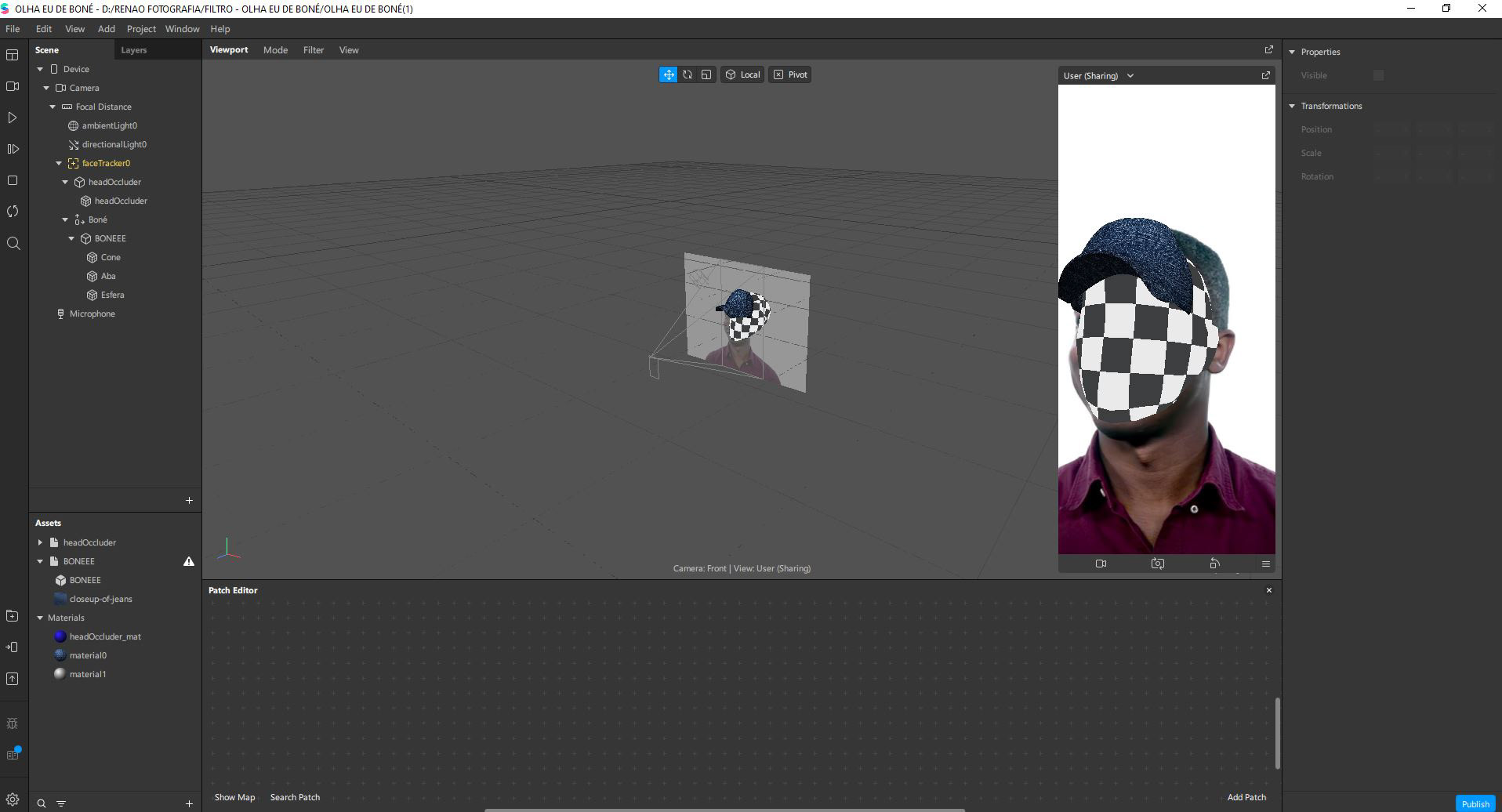Click the play icon in left sidebar
Viewport: 1502px width, 812px height.
[13, 118]
